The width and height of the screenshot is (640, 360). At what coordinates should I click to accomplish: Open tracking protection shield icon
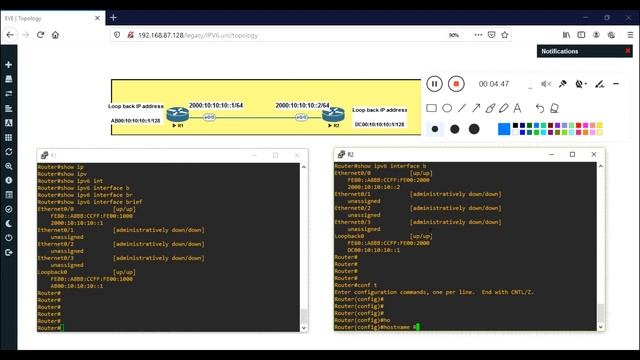click(117, 35)
